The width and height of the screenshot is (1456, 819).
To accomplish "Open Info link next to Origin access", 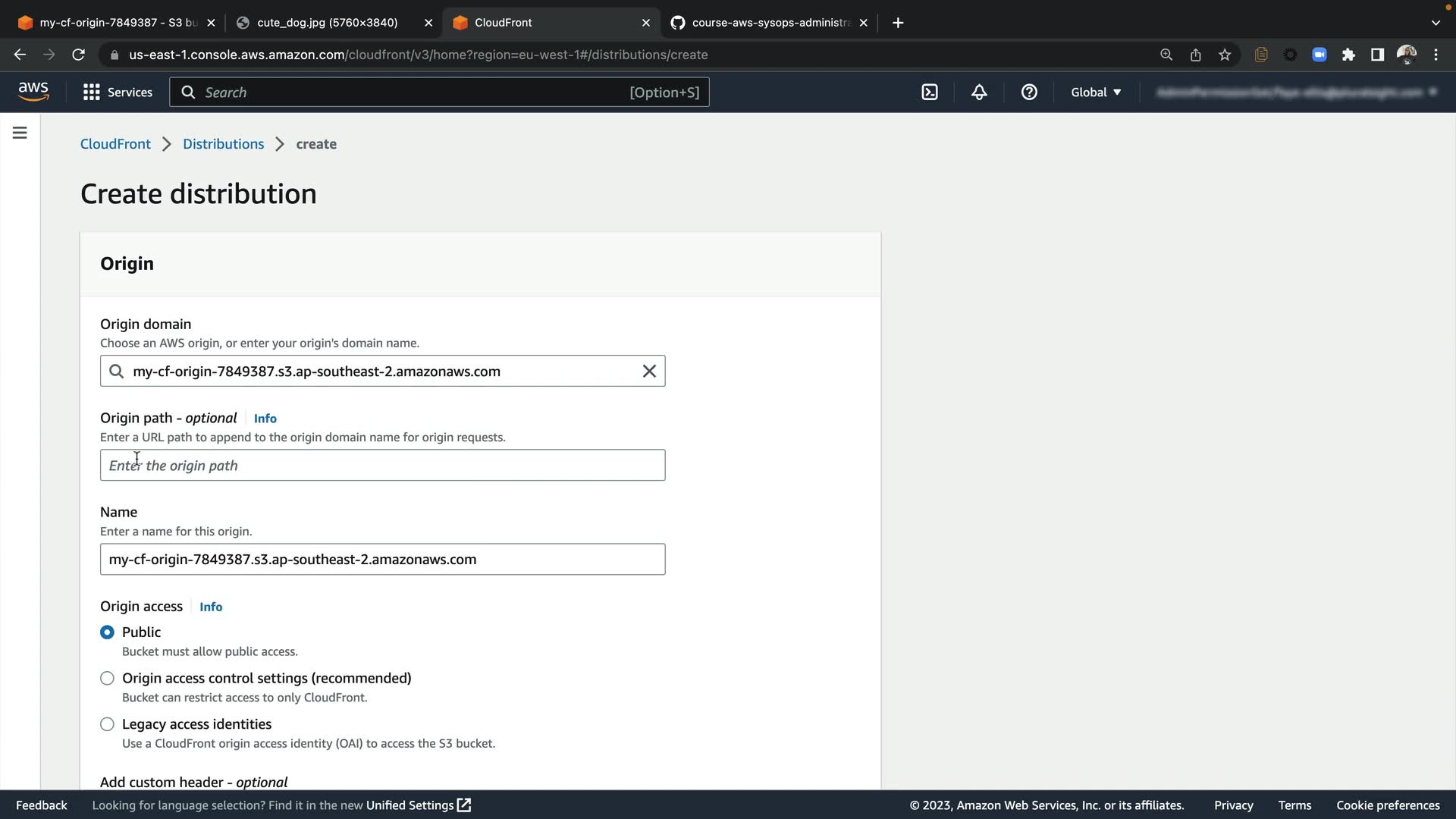I will 211,607.
